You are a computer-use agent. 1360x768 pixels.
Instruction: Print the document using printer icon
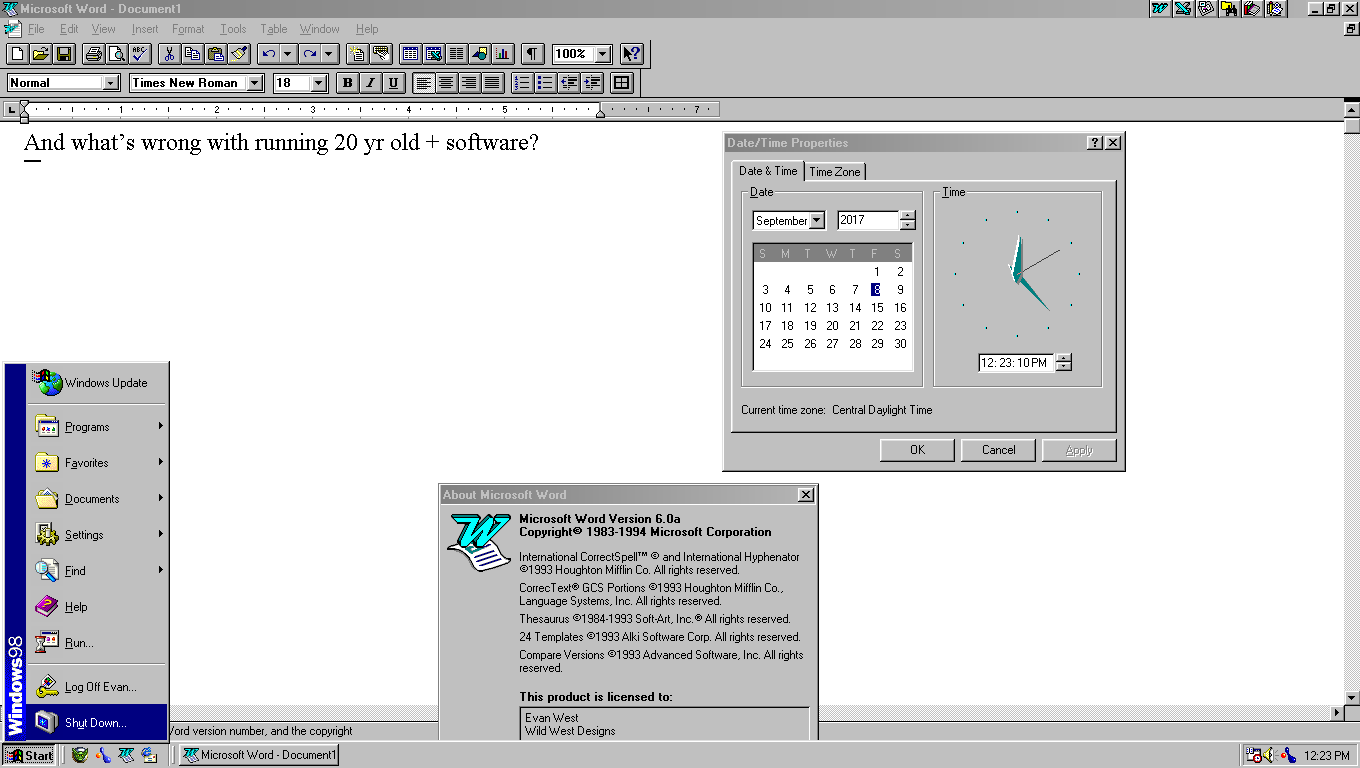click(94, 54)
